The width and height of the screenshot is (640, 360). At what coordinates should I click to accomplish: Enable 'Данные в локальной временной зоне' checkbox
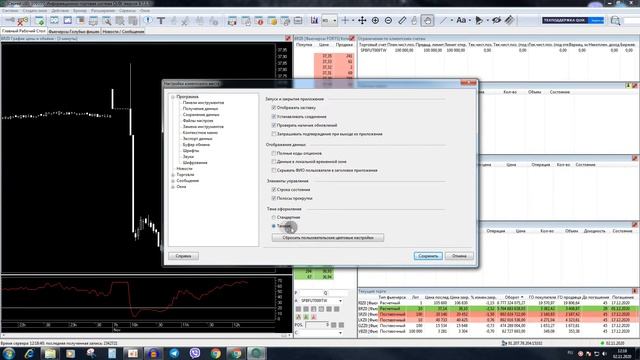pos(274,162)
